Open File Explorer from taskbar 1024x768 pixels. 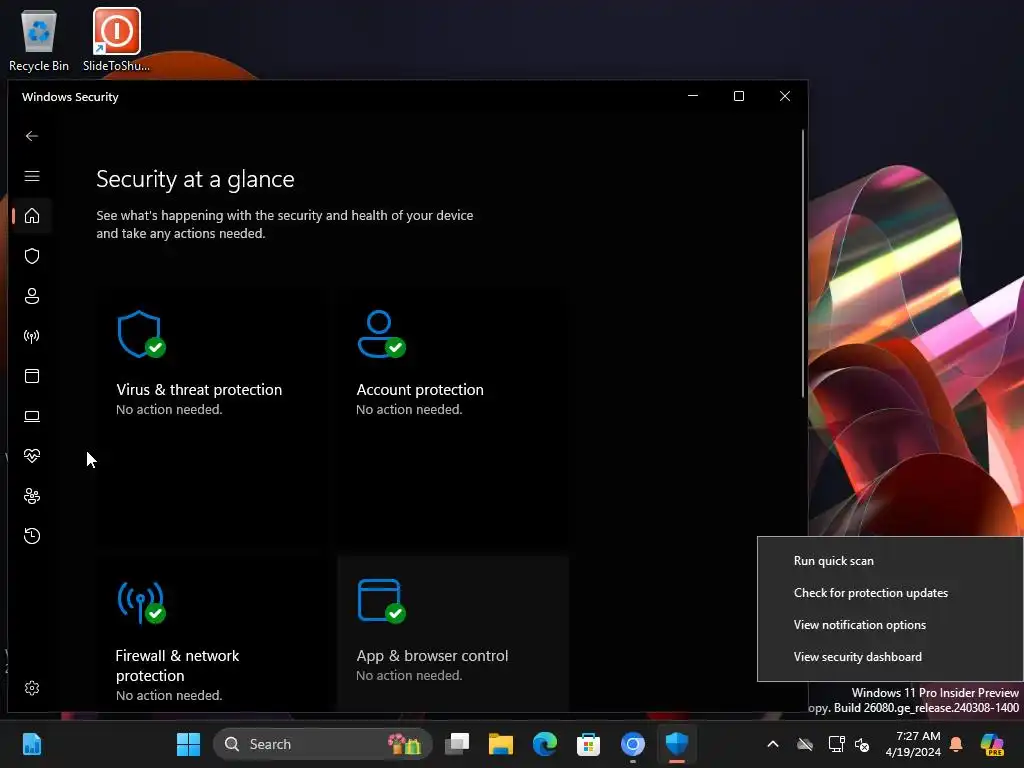(x=501, y=744)
